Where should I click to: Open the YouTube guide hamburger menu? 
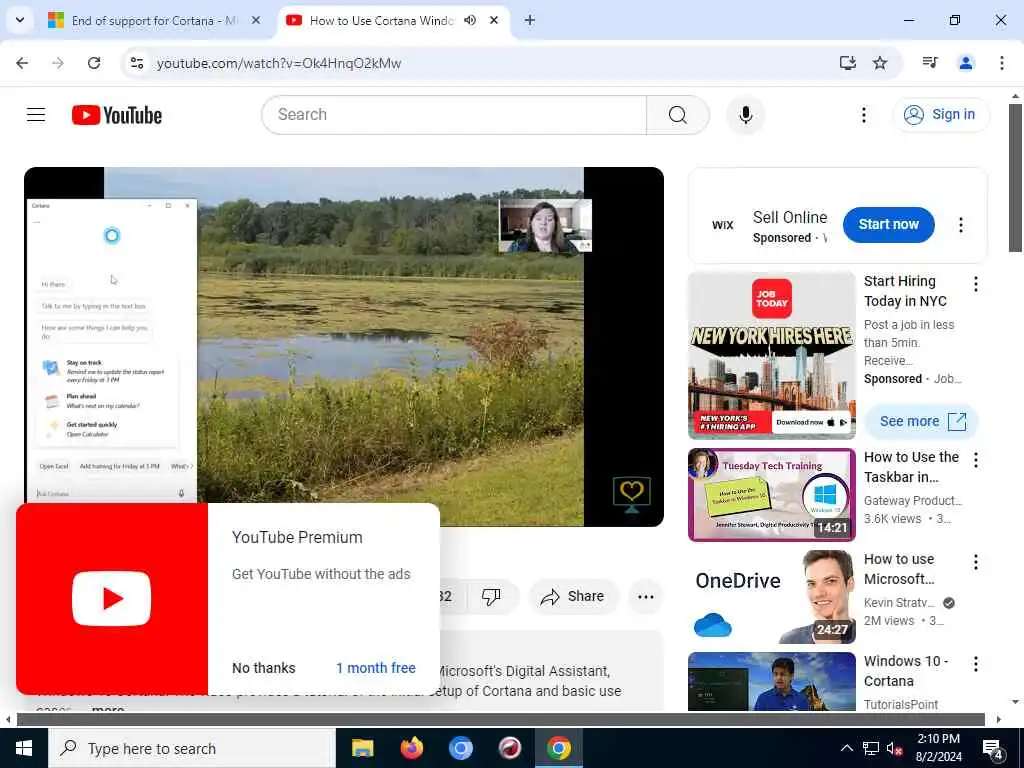tap(36, 115)
